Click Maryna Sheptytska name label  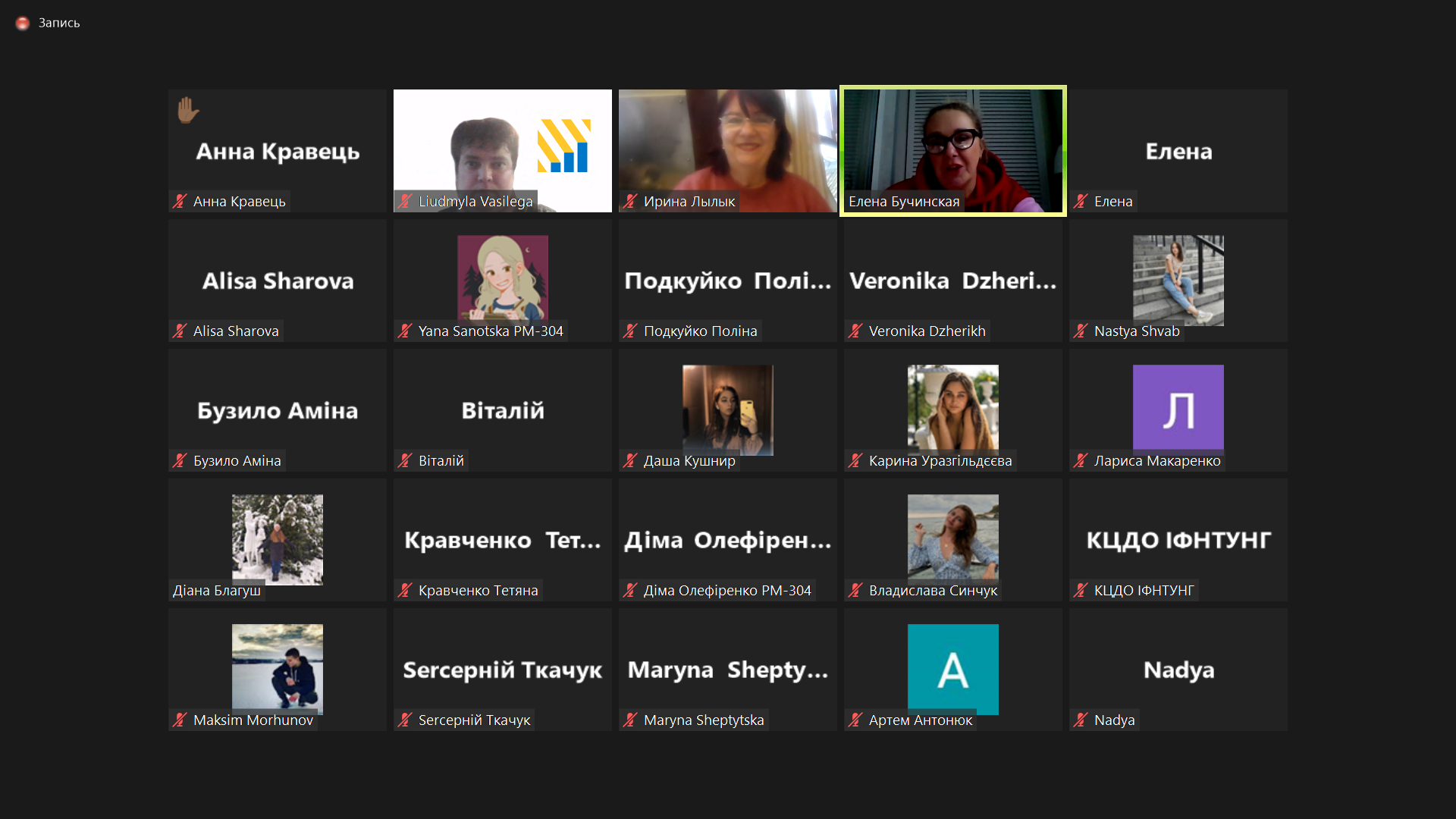coord(704,720)
